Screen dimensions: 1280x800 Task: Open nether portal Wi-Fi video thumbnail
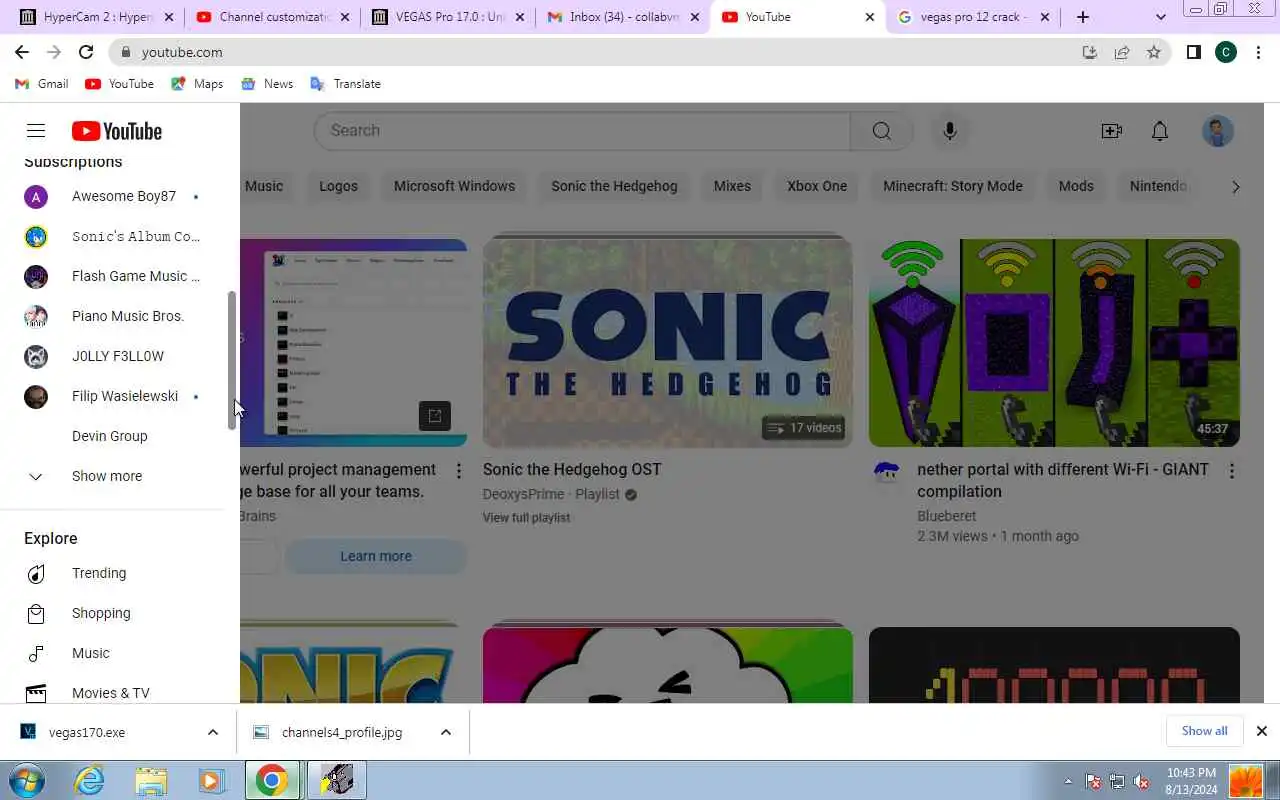pyautogui.click(x=1054, y=343)
